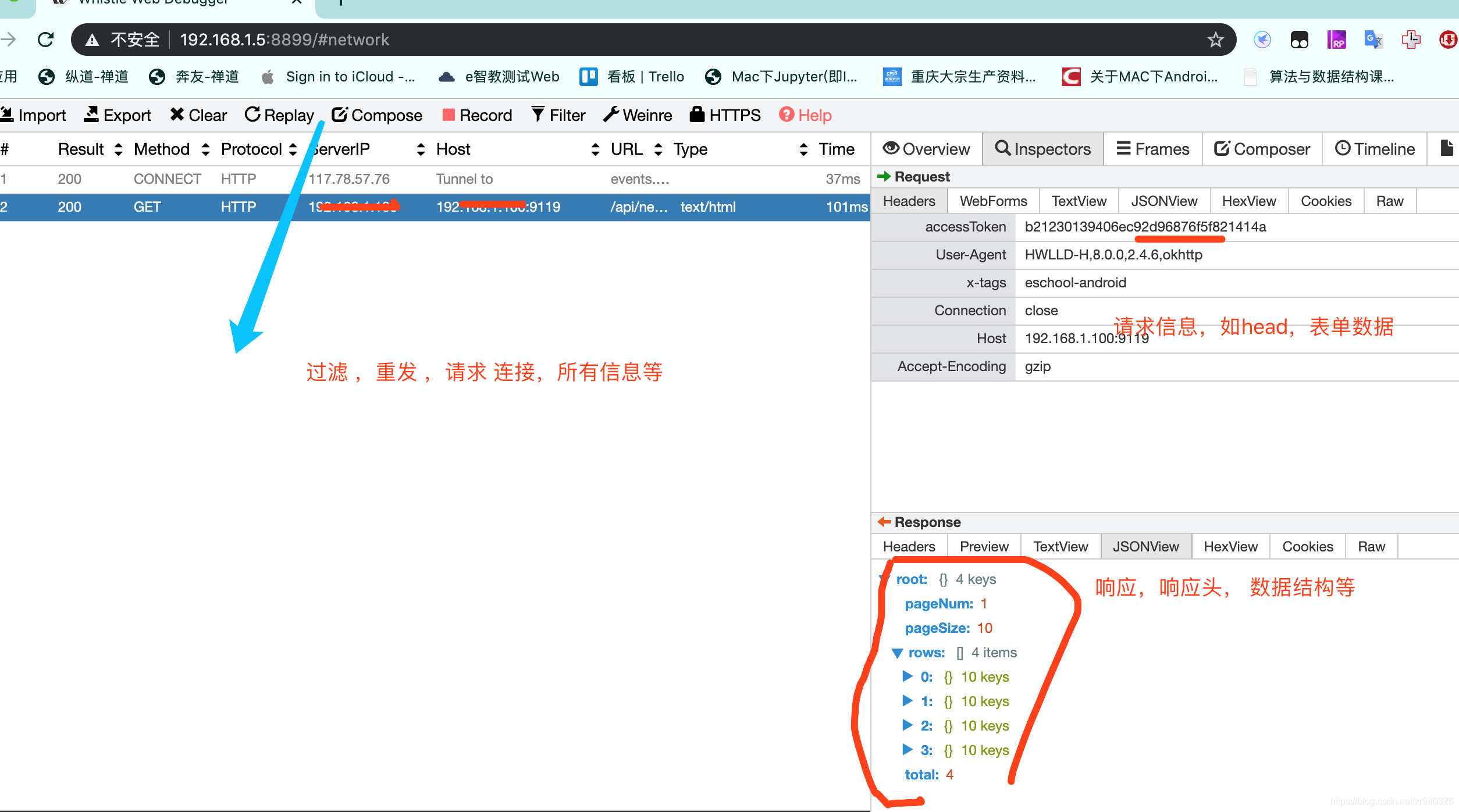
Task: Open request JSONView tab
Action: 1163,201
